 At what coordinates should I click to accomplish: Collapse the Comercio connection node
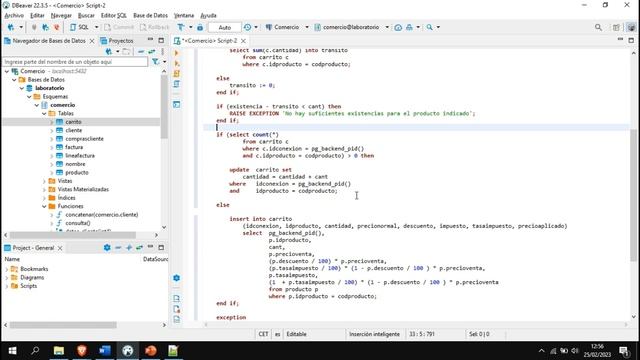pyautogui.click(x=7, y=71)
